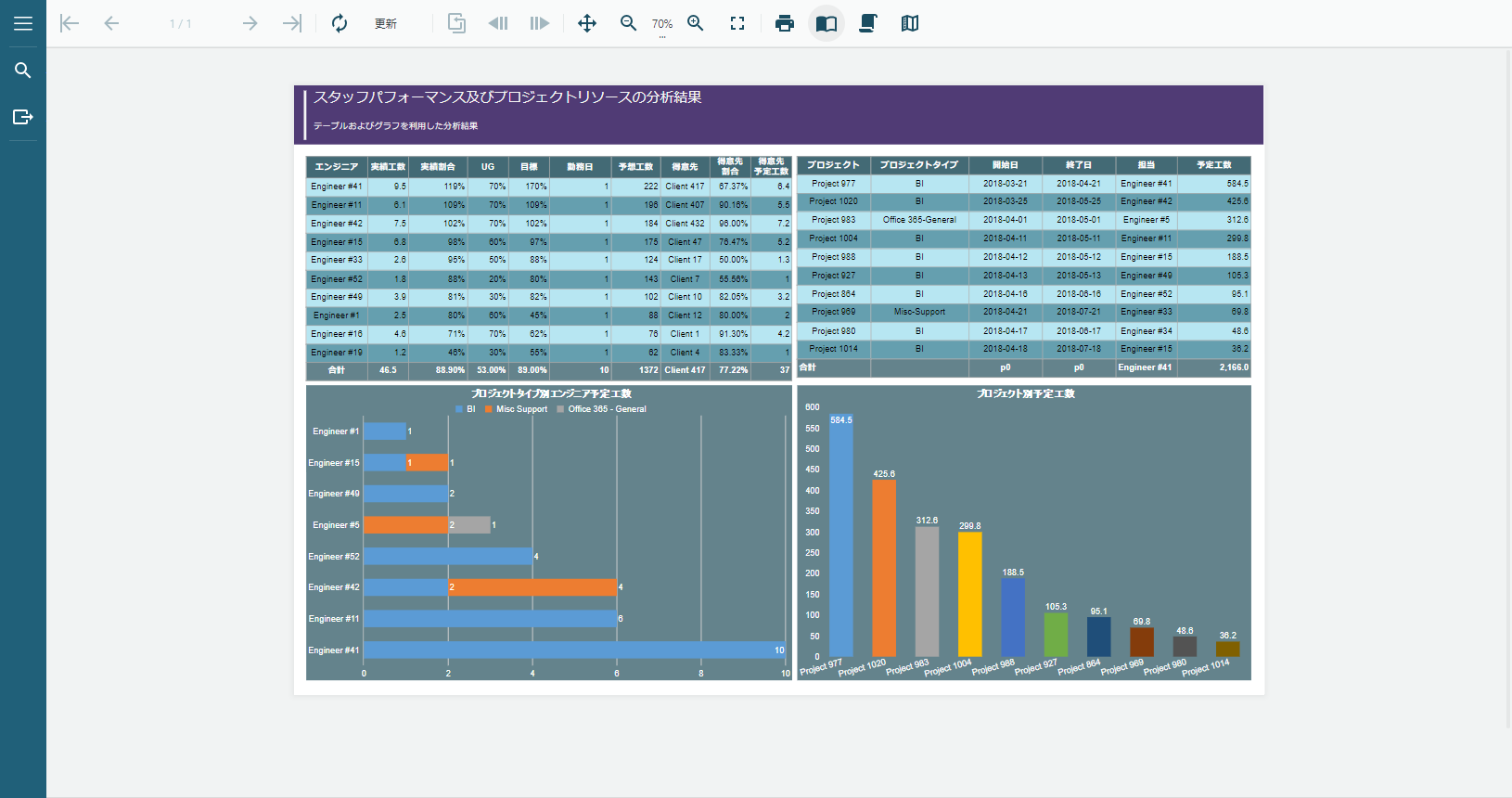Screen dimensions: 1512x798
Task: Click the エンジニア column header
Action: point(337,167)
